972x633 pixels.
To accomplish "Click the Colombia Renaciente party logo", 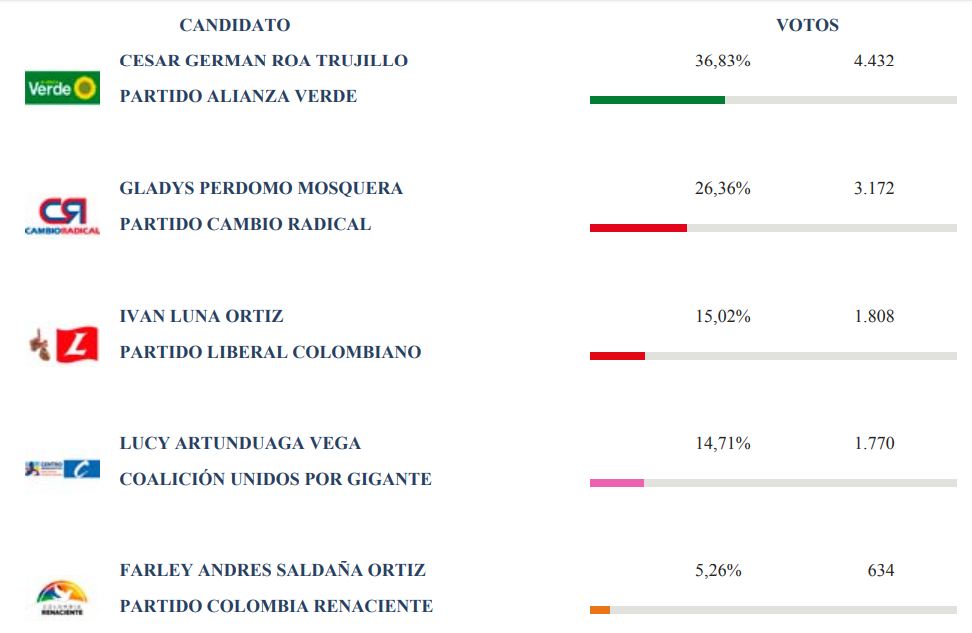I will coord(62,598).
